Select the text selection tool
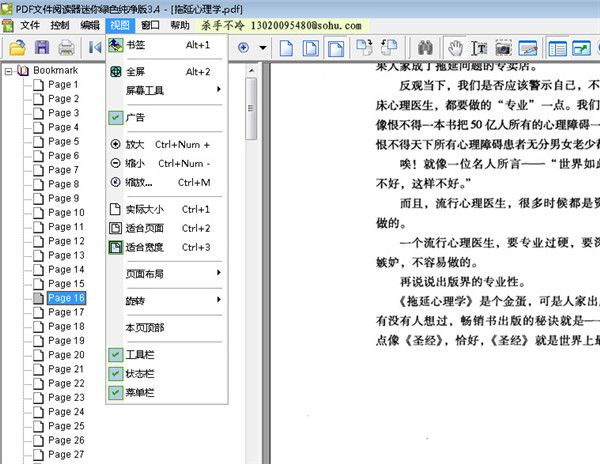Viewport: 600px width, 464px height. click(x=479, y=47)
